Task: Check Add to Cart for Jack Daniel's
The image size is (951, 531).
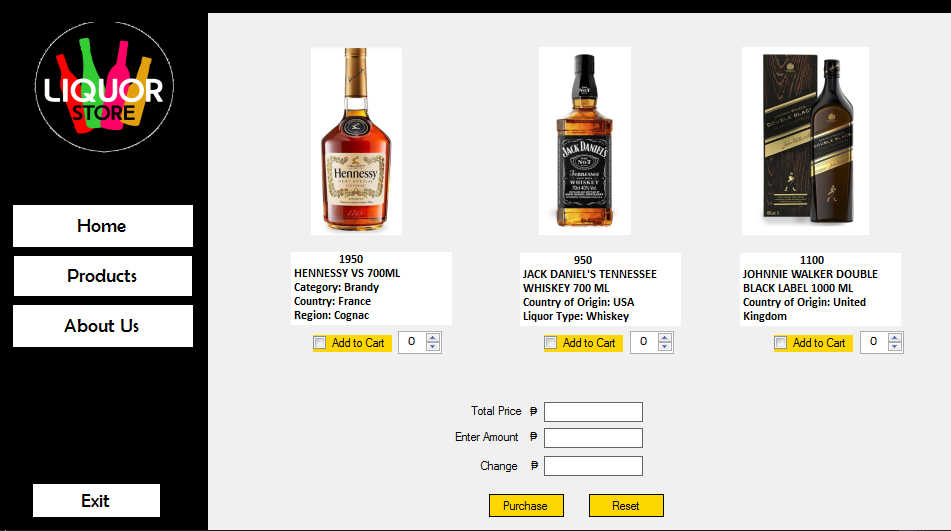Action: click(x=551, y=343)
